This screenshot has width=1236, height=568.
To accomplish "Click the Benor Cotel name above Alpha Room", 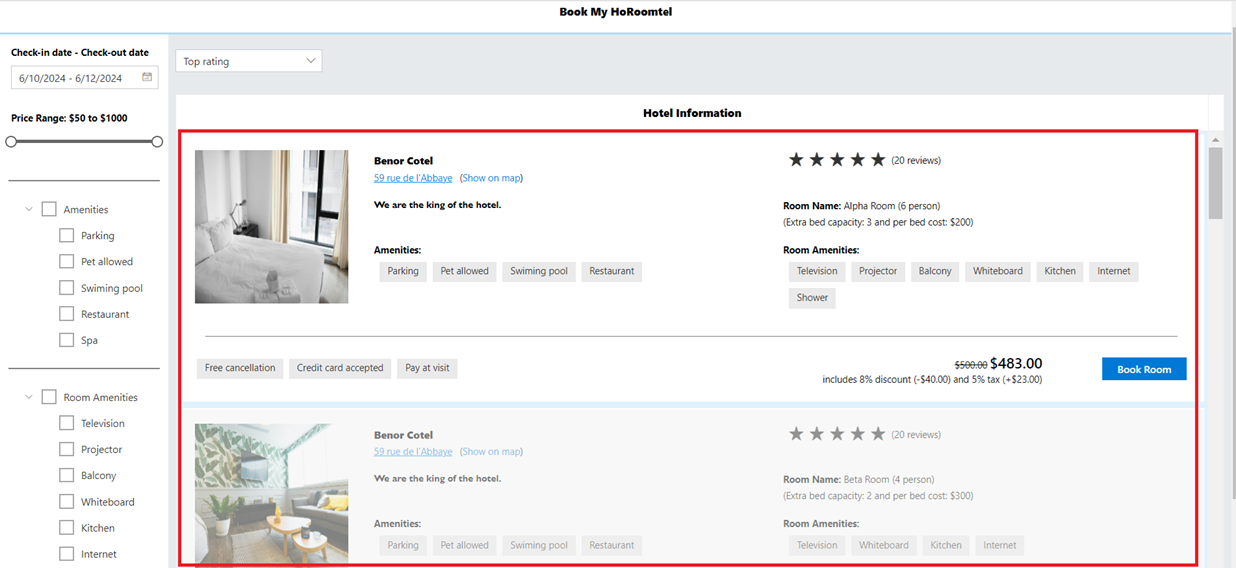I will point(403,161).
